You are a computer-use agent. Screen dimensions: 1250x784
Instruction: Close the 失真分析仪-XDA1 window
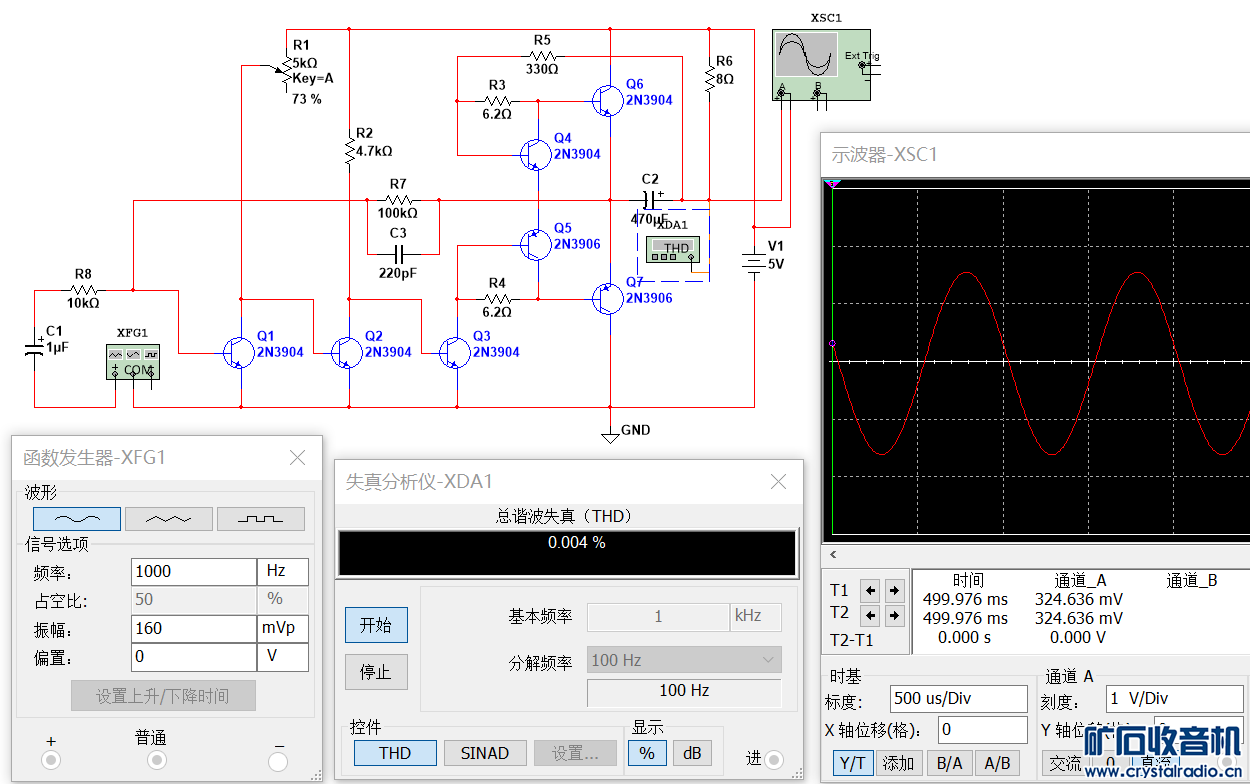point(778,482)
